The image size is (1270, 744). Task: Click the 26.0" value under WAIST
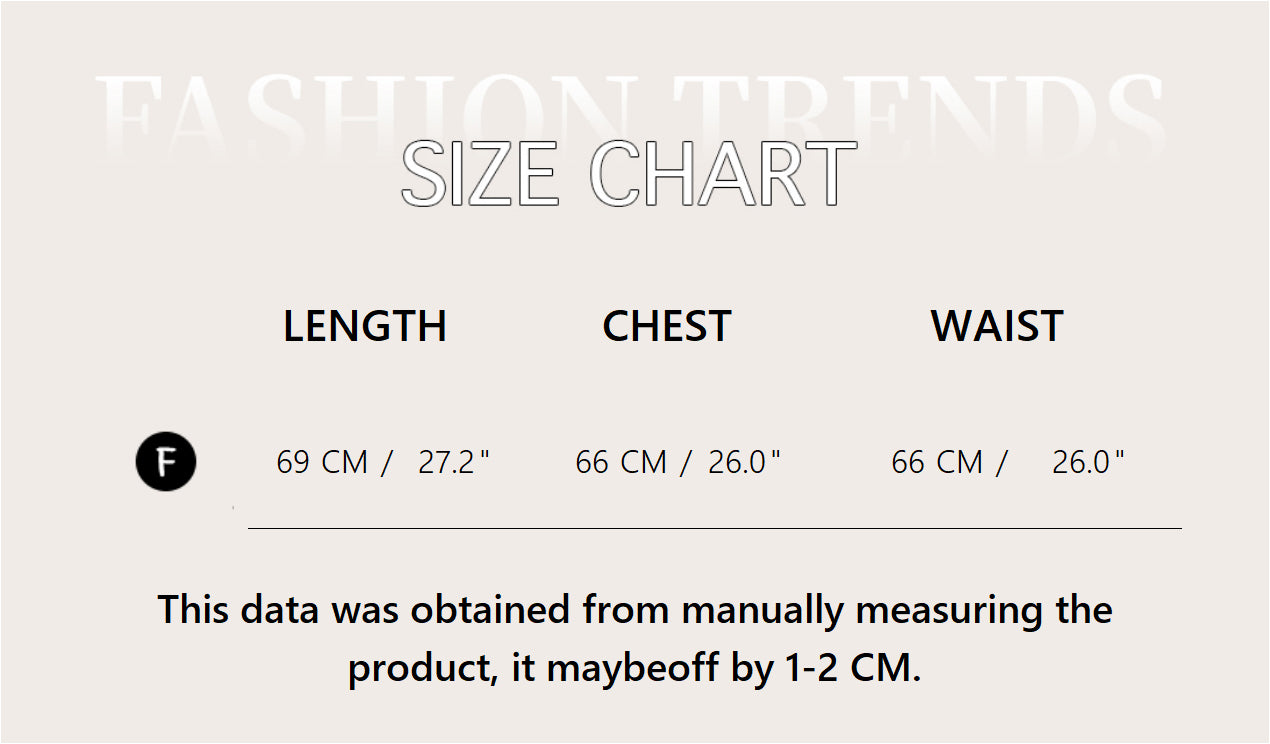[1088, 462]
